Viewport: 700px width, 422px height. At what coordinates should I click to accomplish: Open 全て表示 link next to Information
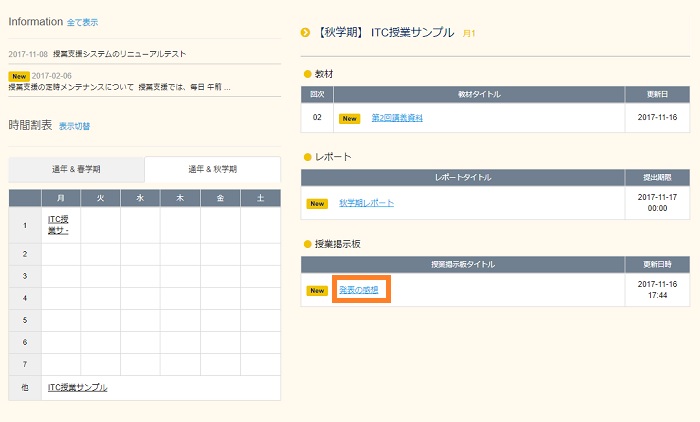[x=82, y=22]
